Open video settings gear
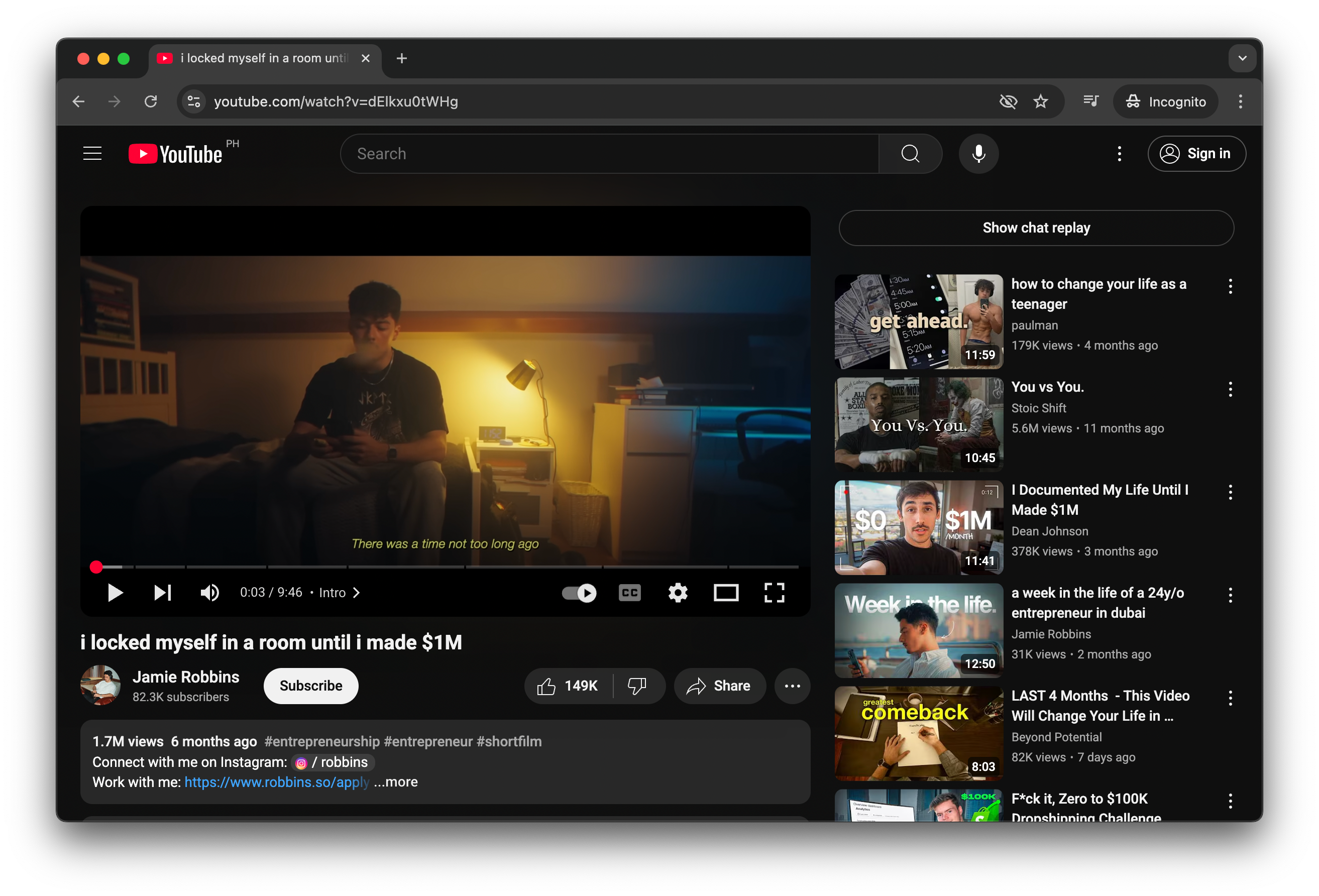The width and height of the screenshot is (1319, 896). (678, 593)
